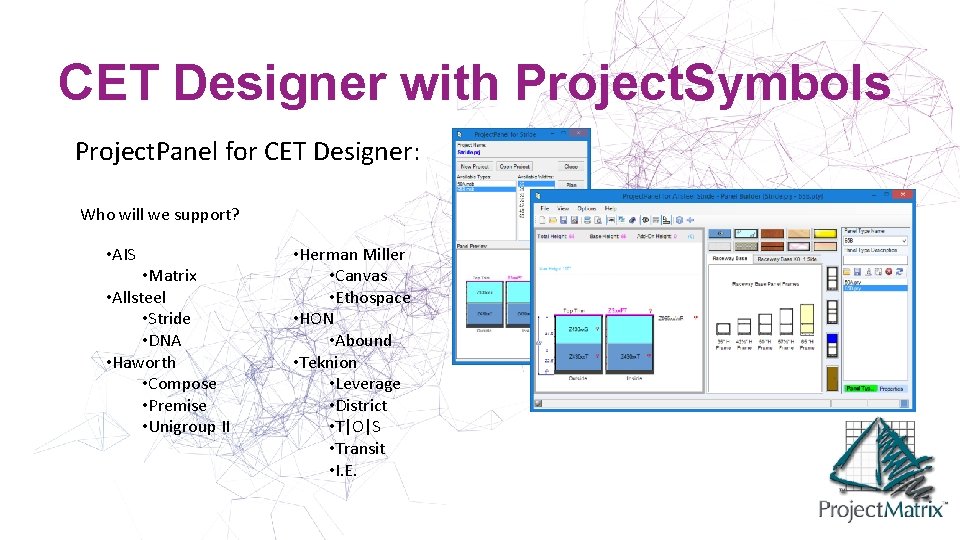
Task: Pick the peach colored swatch
Action: (x=825, y=246)
